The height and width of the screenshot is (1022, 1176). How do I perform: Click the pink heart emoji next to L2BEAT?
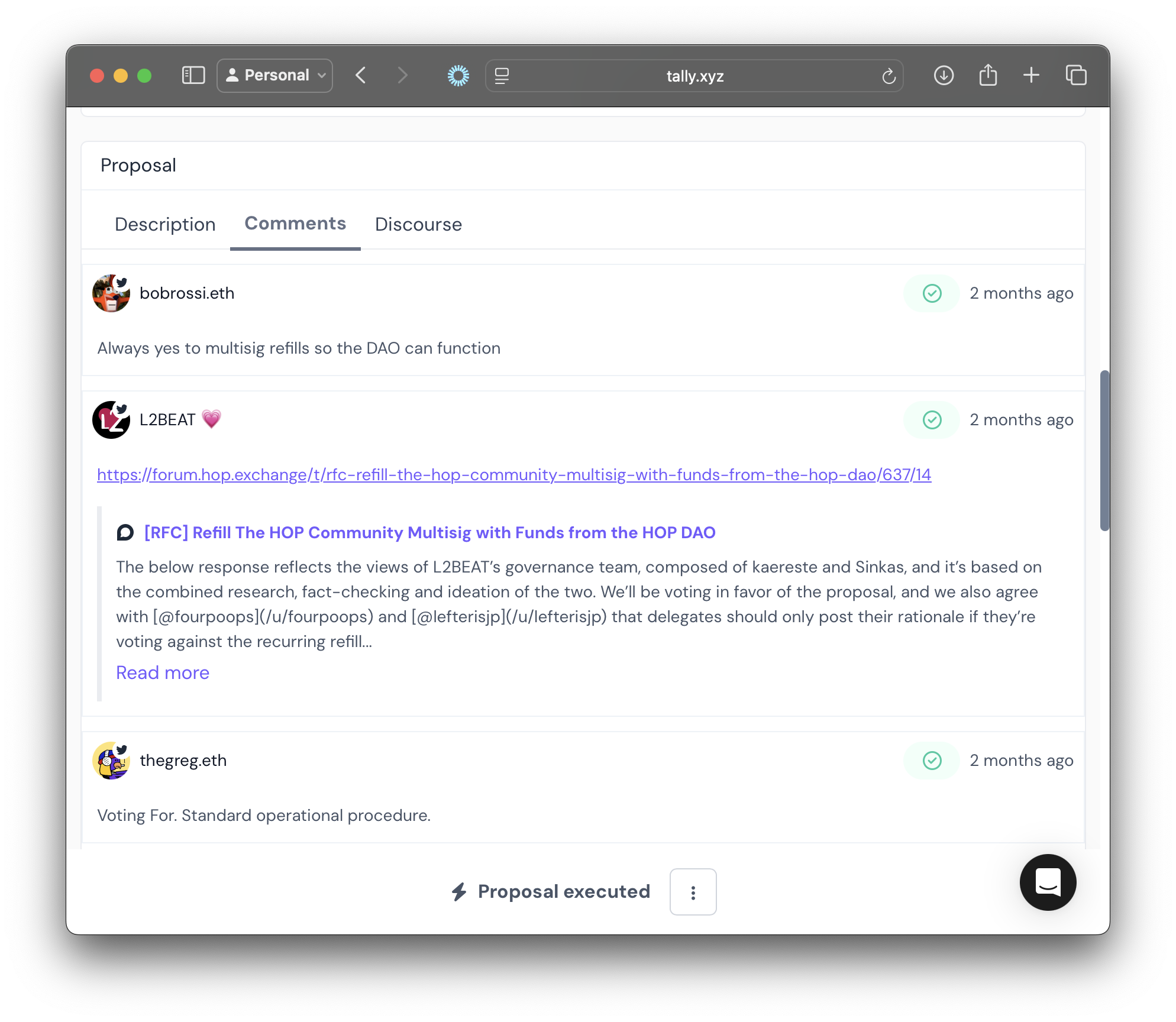211,419
